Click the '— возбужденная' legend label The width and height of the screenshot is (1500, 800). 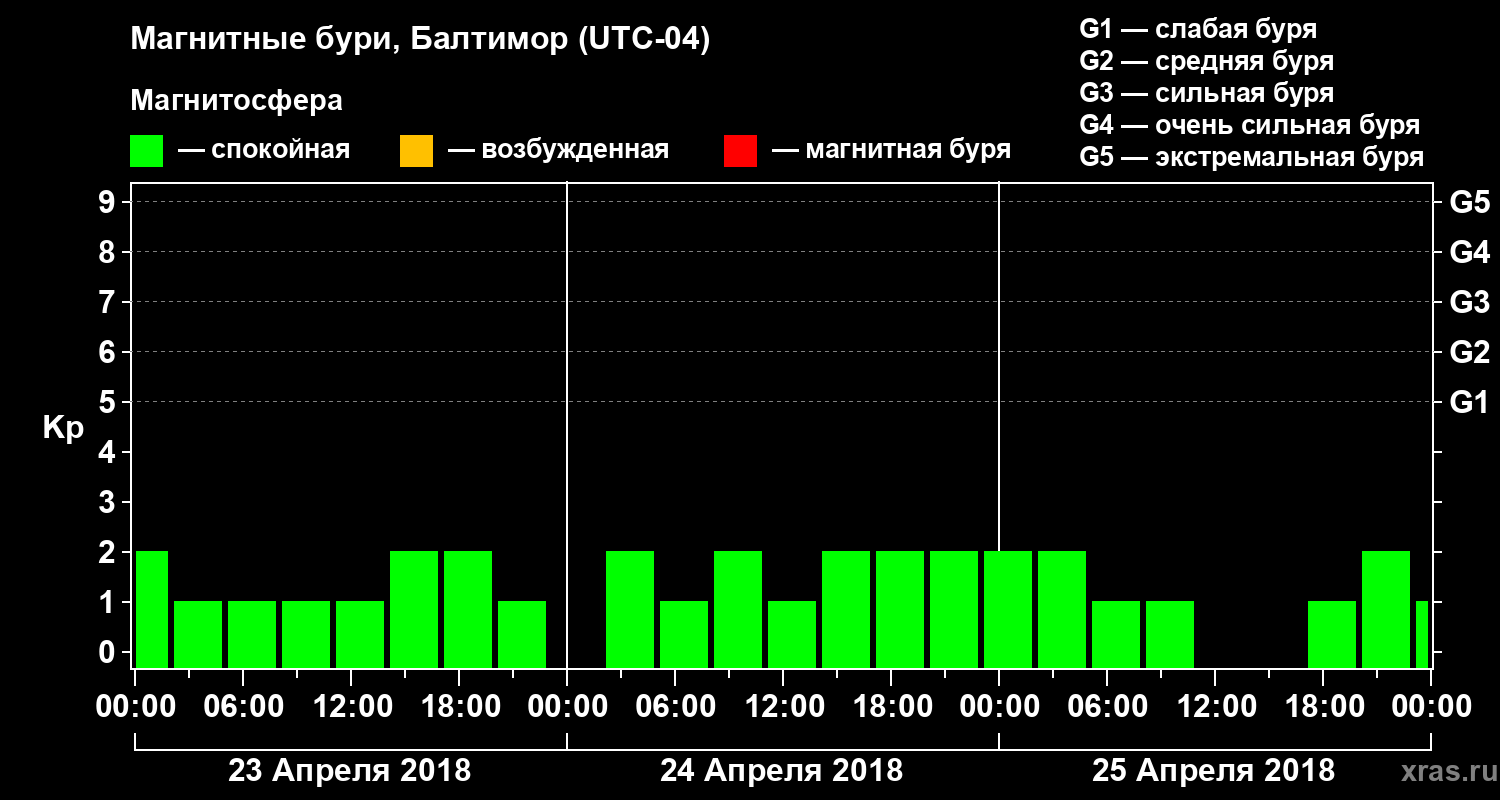tap(558, 151)
